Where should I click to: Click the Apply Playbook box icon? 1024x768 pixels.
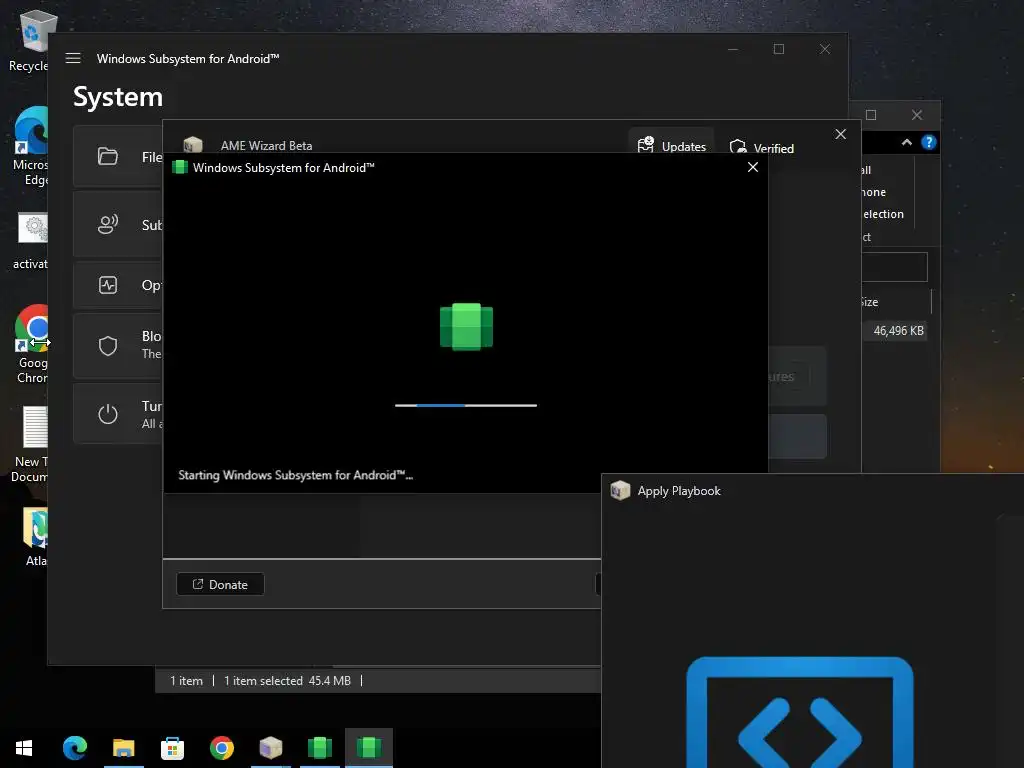point(620,490)
